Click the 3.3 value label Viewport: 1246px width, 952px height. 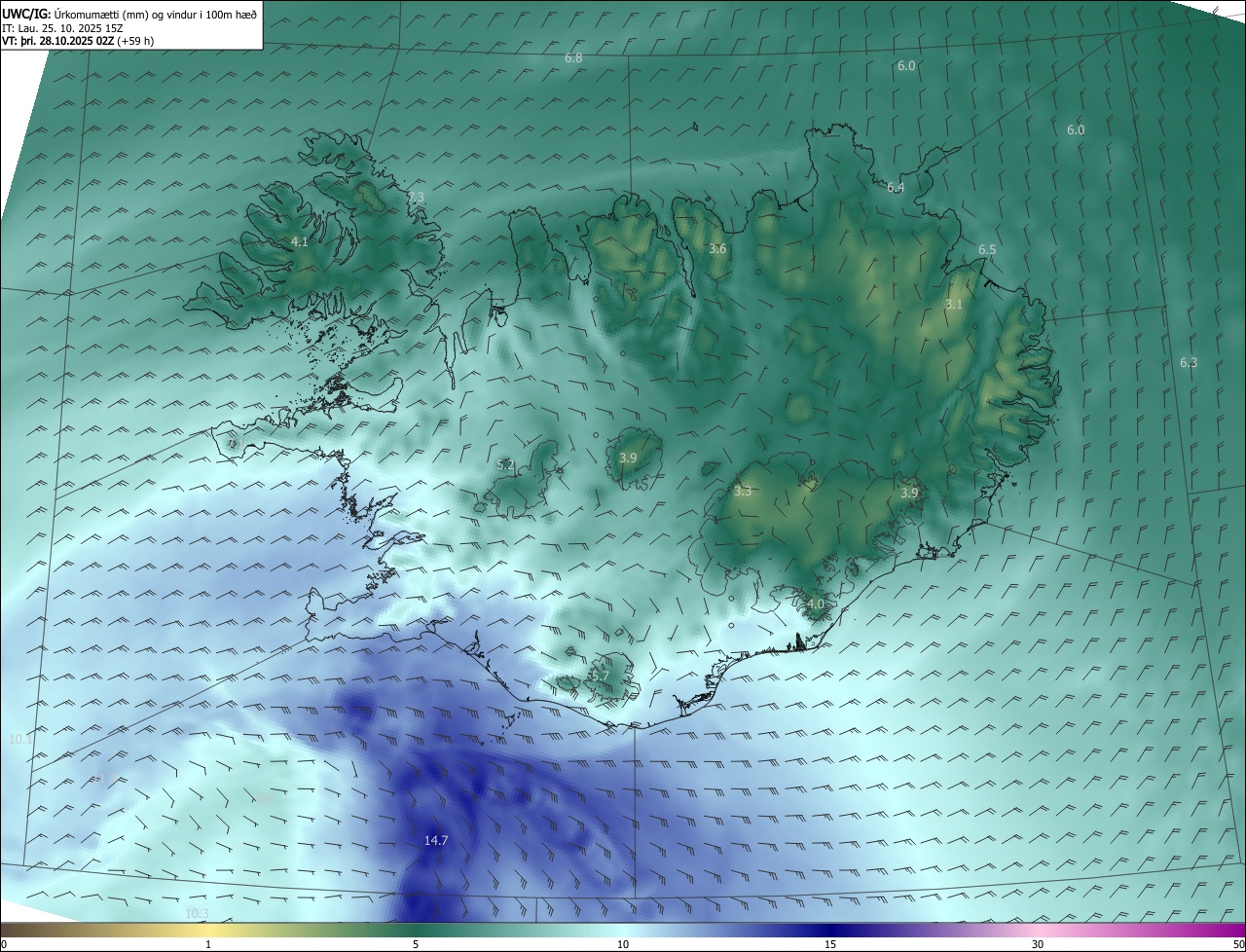743,492
